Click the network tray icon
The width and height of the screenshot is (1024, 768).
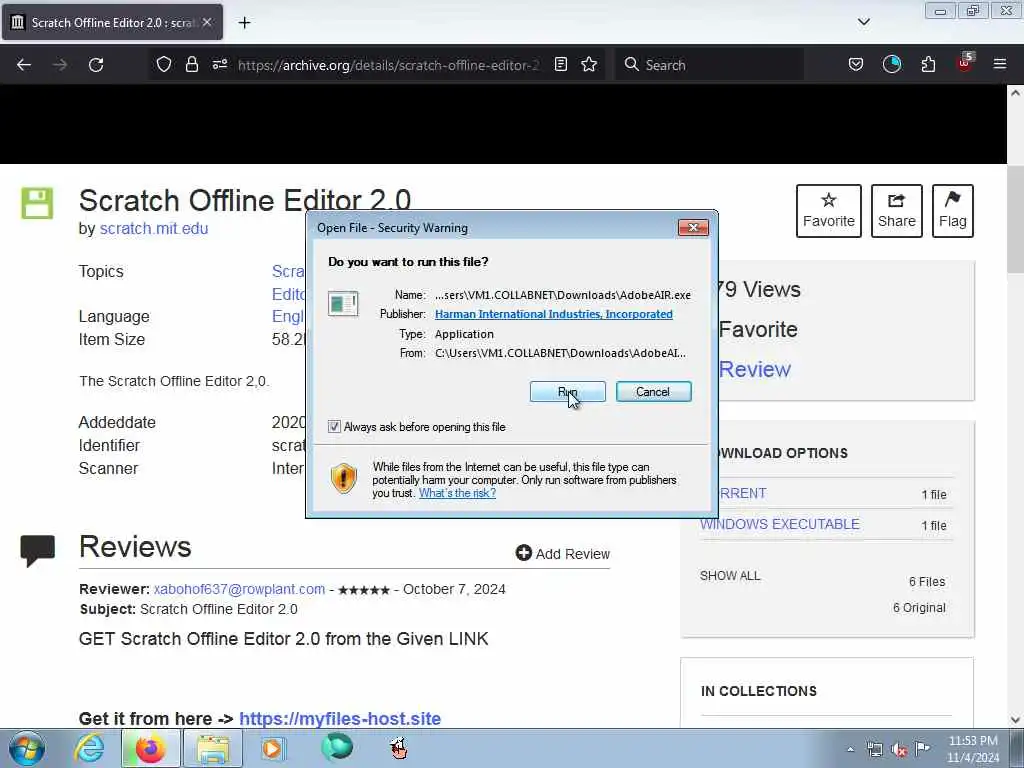pos(874,749)
